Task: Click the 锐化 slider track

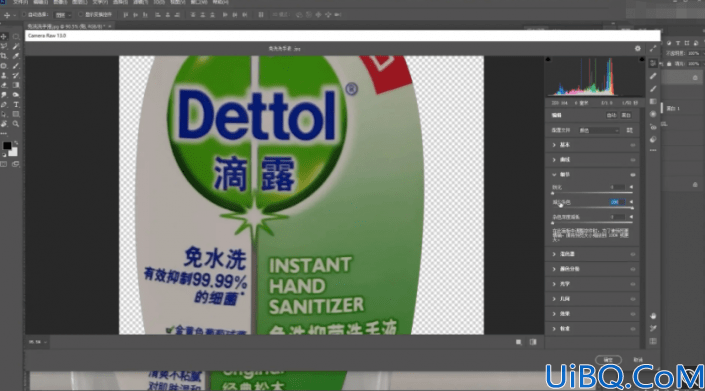Action: pyautogui.click(x=592, y=193)
